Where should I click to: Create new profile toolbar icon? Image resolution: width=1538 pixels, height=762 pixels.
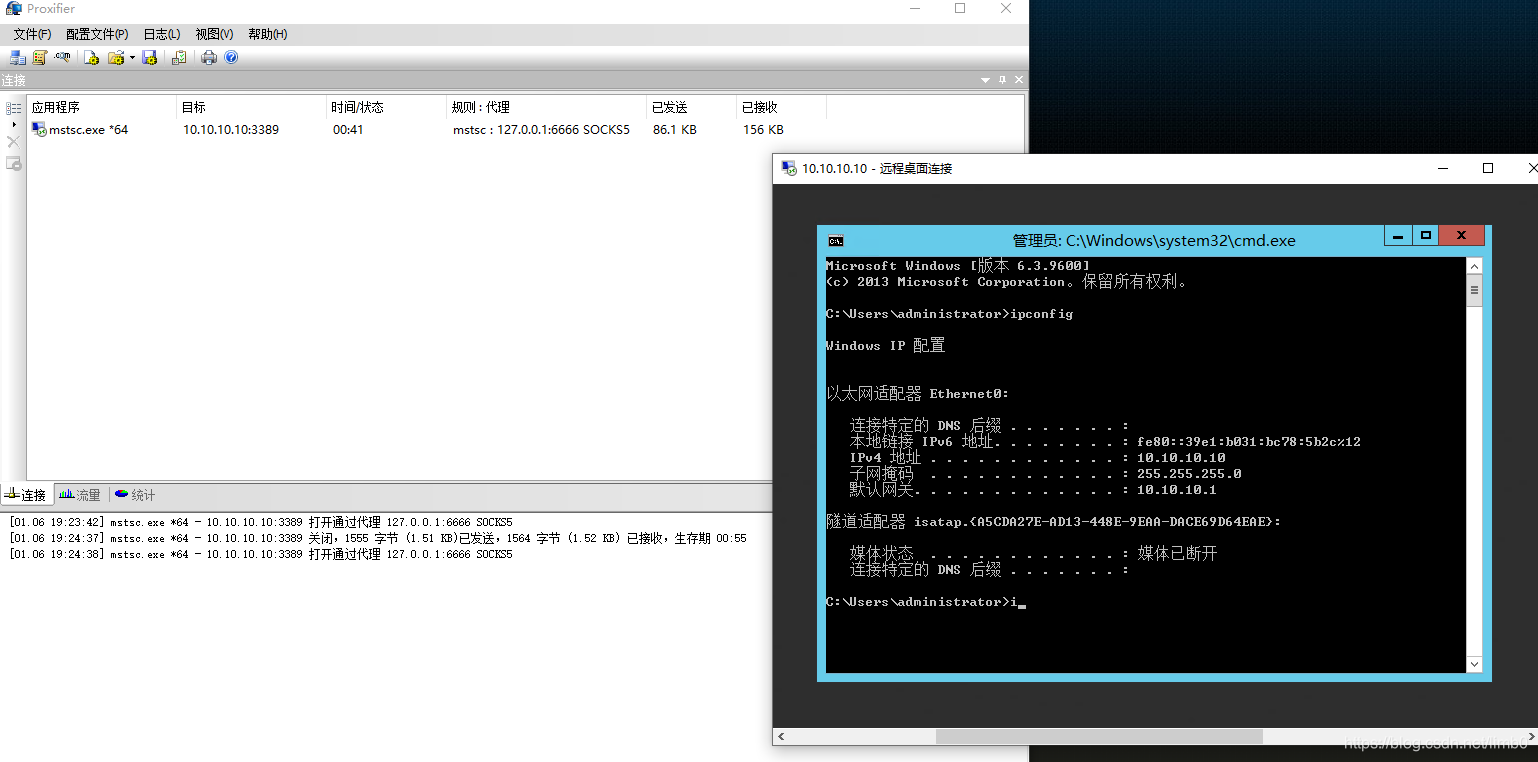91,58
